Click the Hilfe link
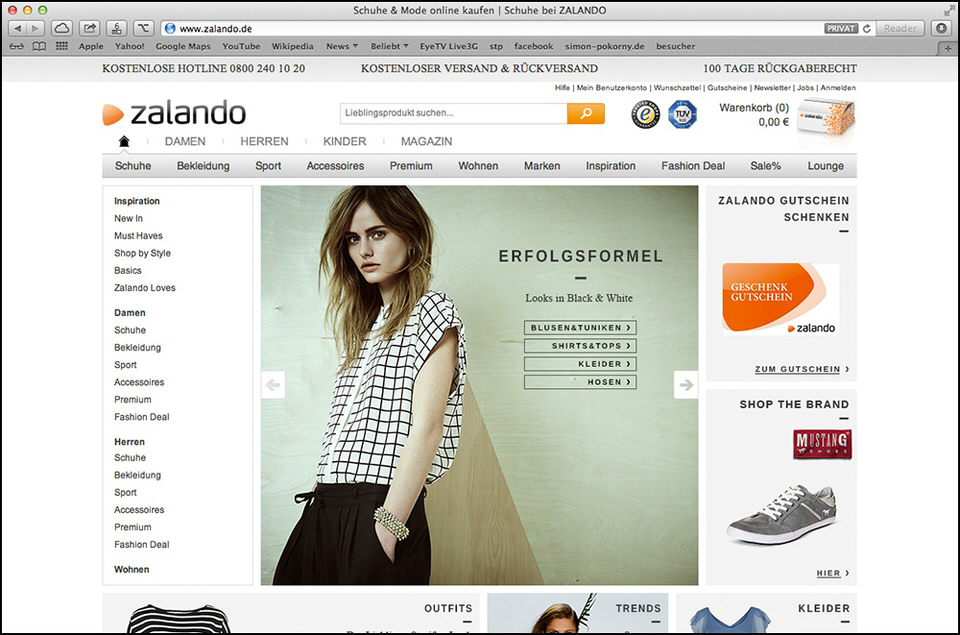Viewport: 960px width, 635px height. coord(562,88)
